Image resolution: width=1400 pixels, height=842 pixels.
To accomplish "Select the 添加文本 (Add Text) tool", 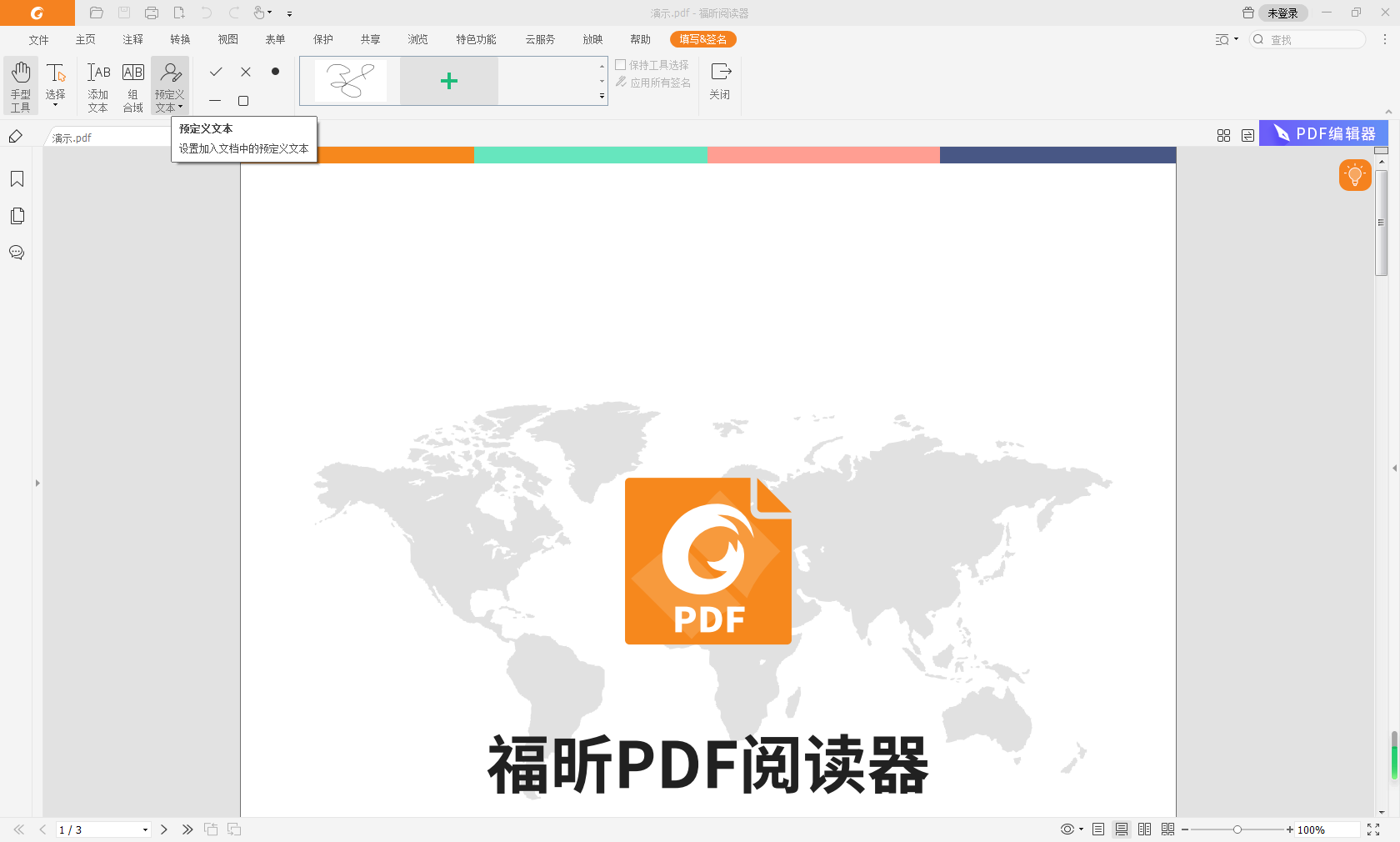I will [x=97, y=84].
